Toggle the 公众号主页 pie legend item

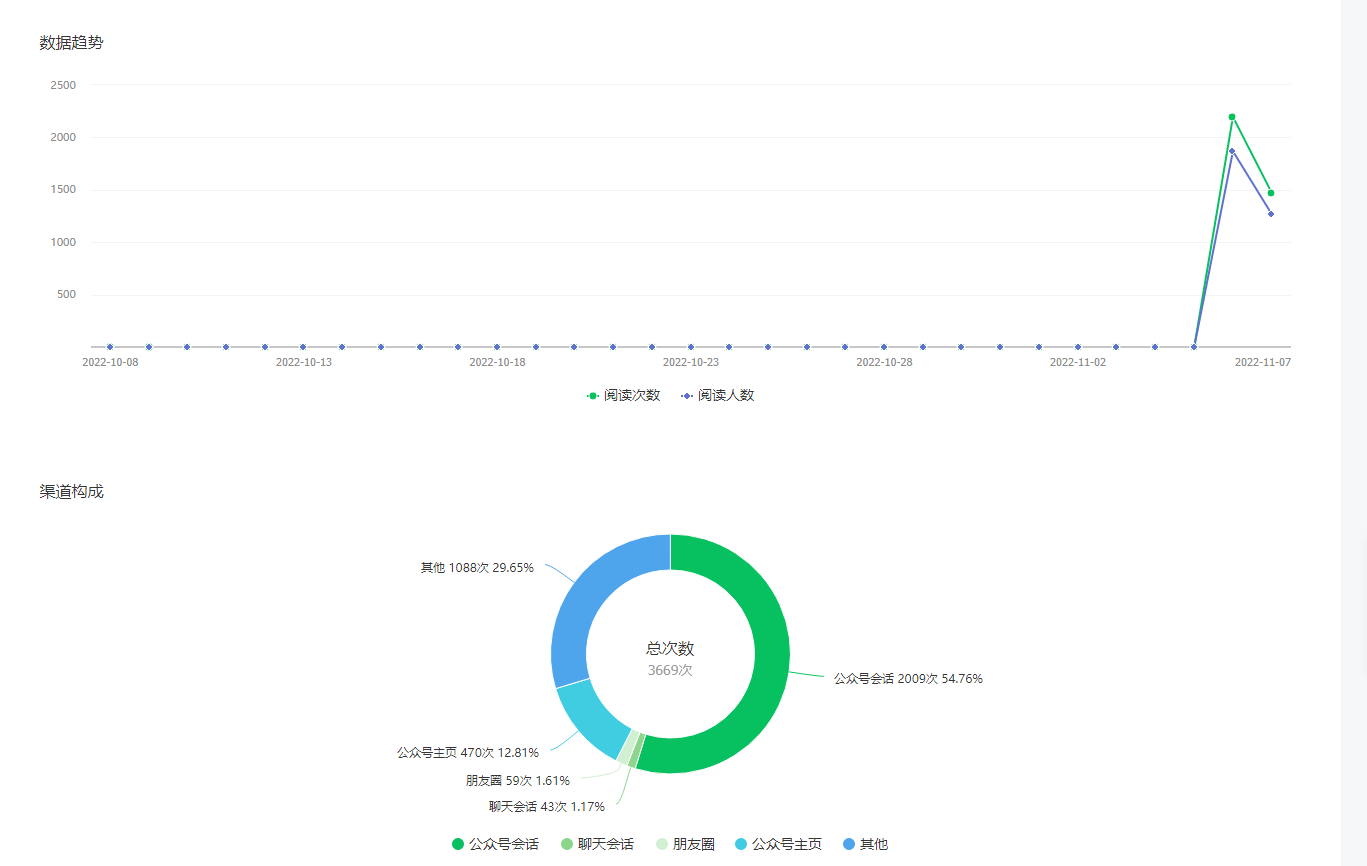tap(779, 844)
